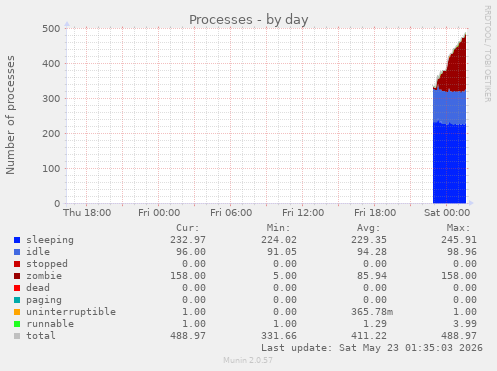Click the dark red zombie area in graph

[457, 72]
